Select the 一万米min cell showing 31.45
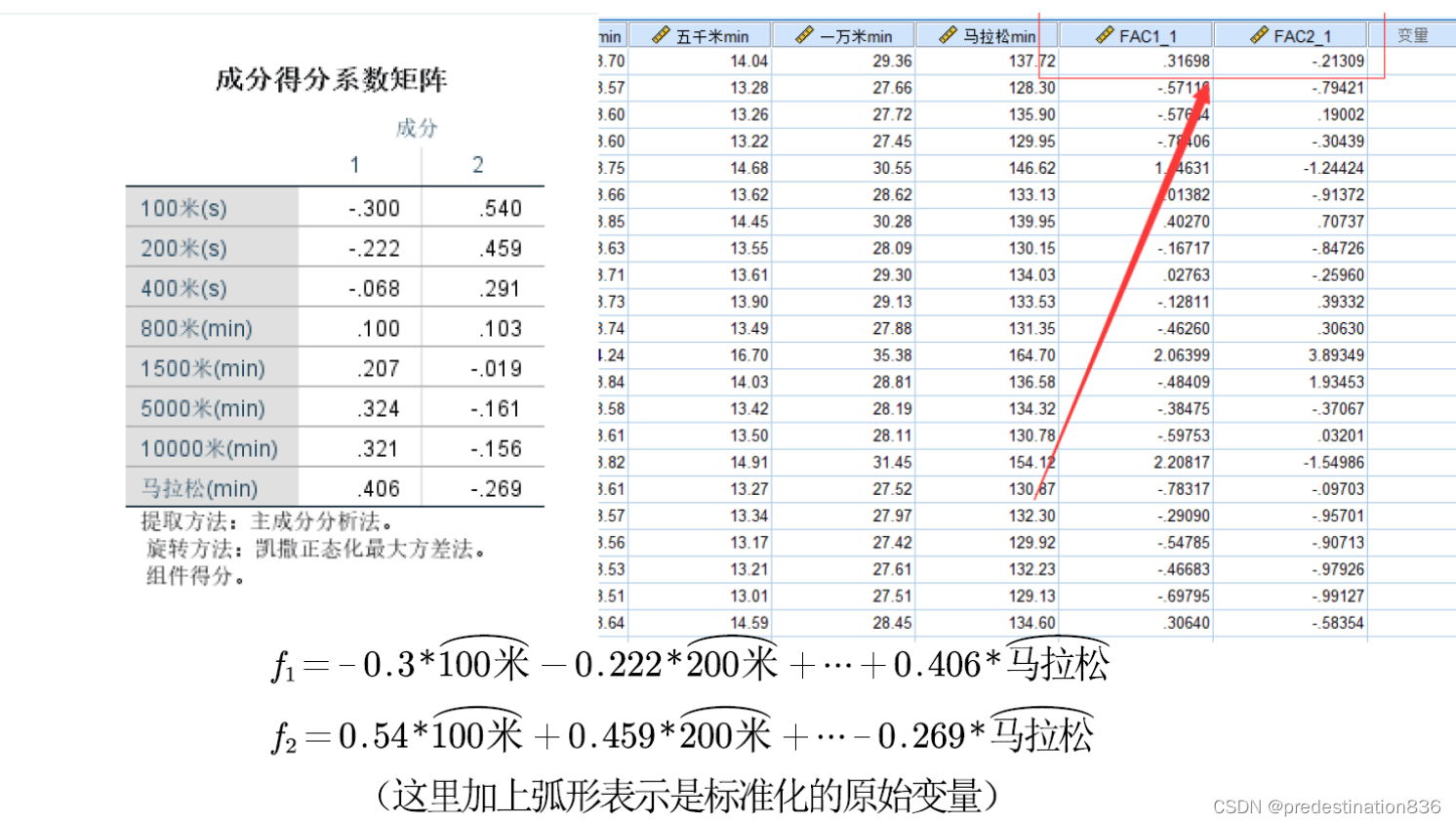The image size is (1456, 826). pos(843,463)
